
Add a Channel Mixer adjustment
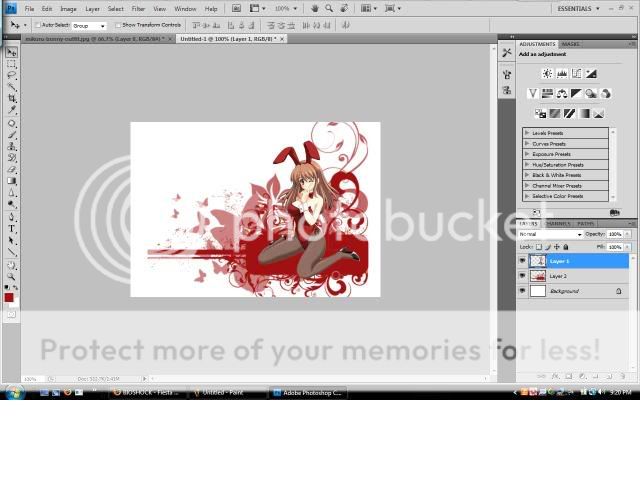tap(606, 93)
